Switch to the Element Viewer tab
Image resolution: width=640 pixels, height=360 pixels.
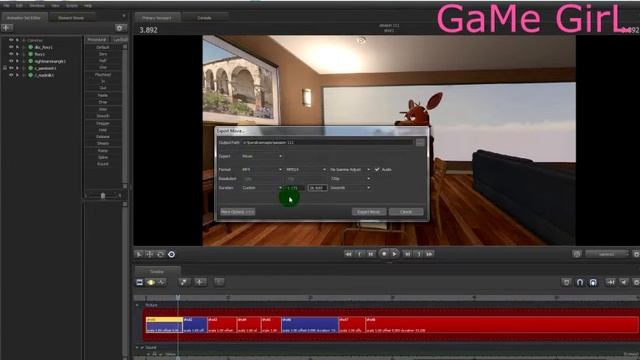(x=71, y=18)
